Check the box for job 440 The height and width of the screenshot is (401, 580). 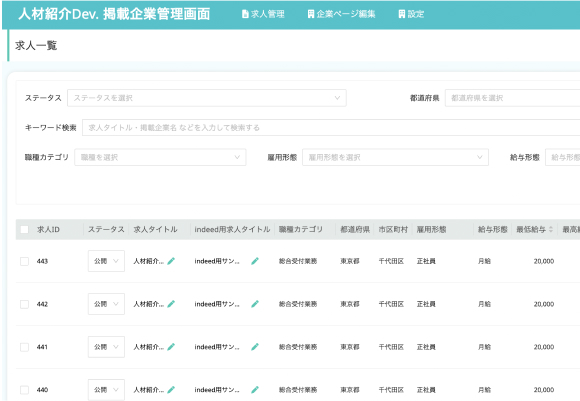coord(24,390)
